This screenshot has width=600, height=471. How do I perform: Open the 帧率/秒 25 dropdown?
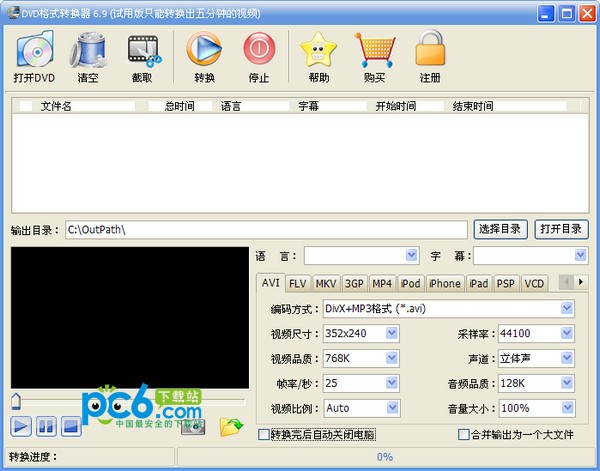click(391, 383)
